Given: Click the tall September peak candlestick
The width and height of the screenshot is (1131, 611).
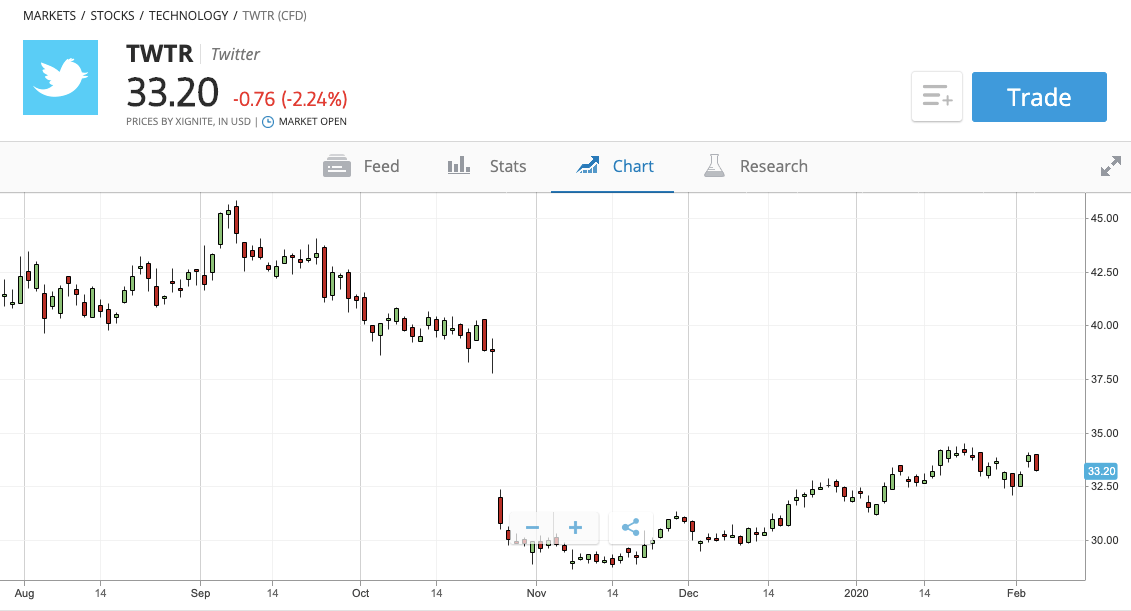Looking at the screenshot, I should [221, 229].
